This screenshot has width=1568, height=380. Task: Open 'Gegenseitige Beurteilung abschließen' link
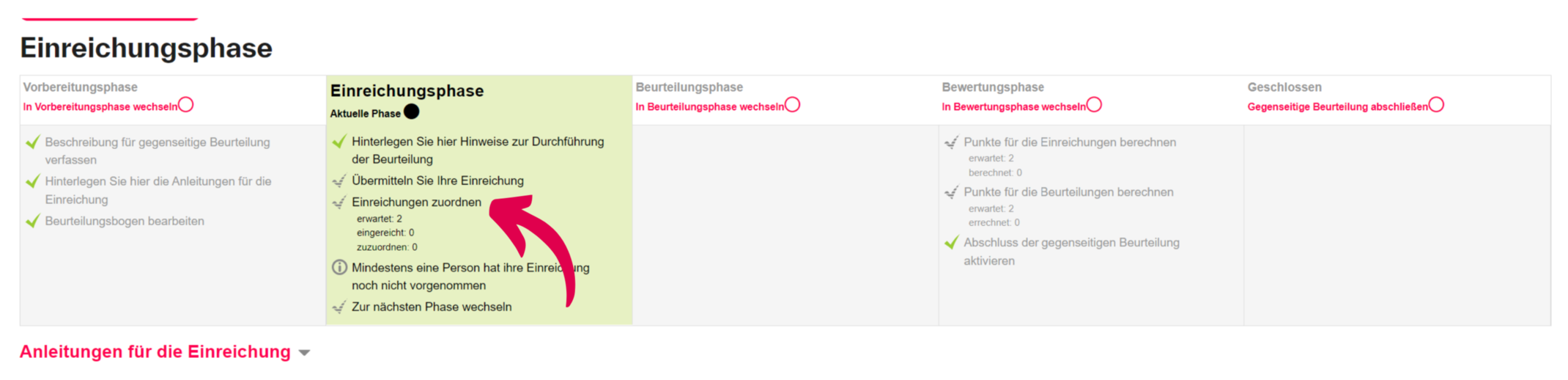1337,107
